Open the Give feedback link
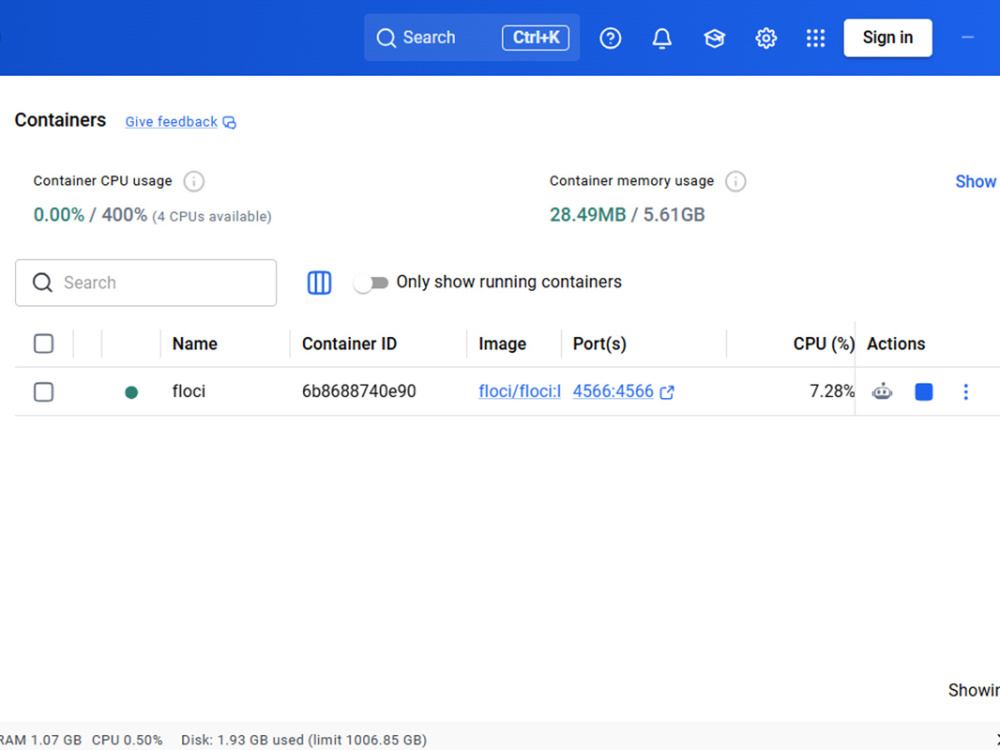1000x750 pixels. tap(171, 122)
